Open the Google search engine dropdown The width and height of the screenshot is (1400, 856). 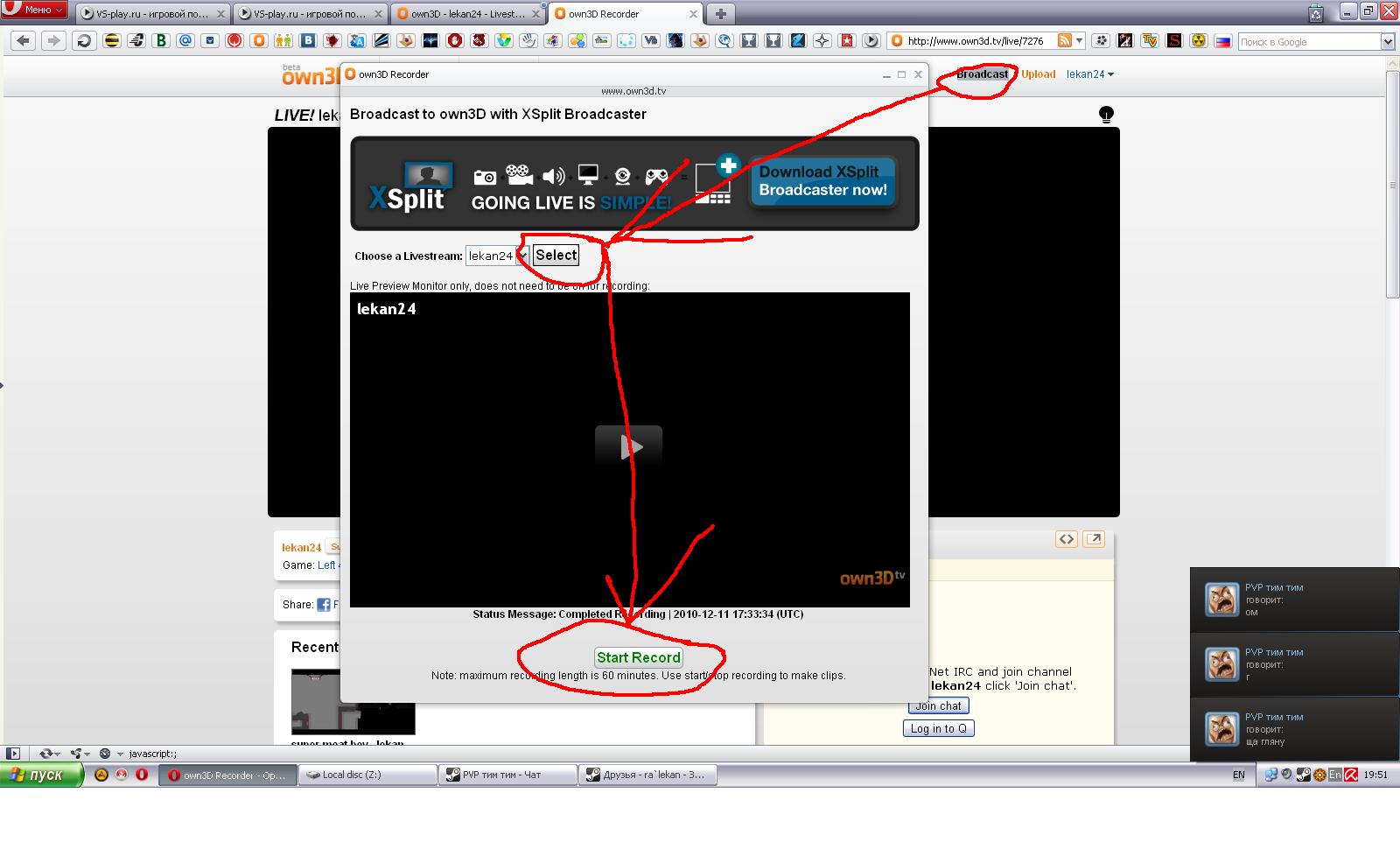(1387, 41)
